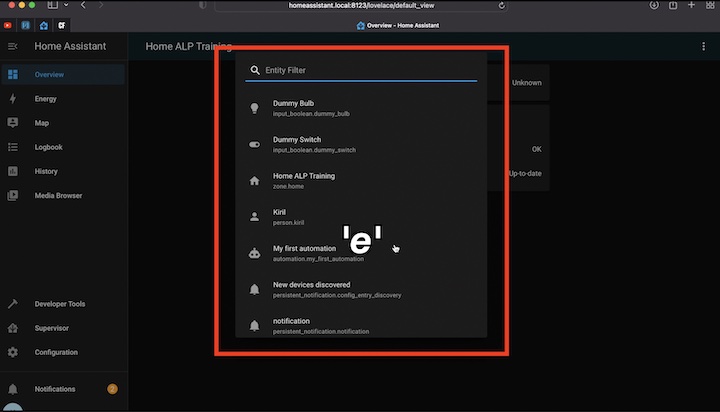Click the browser address bar URL
The height and width of the screenshot is (412, 720).
coord(361,6)
